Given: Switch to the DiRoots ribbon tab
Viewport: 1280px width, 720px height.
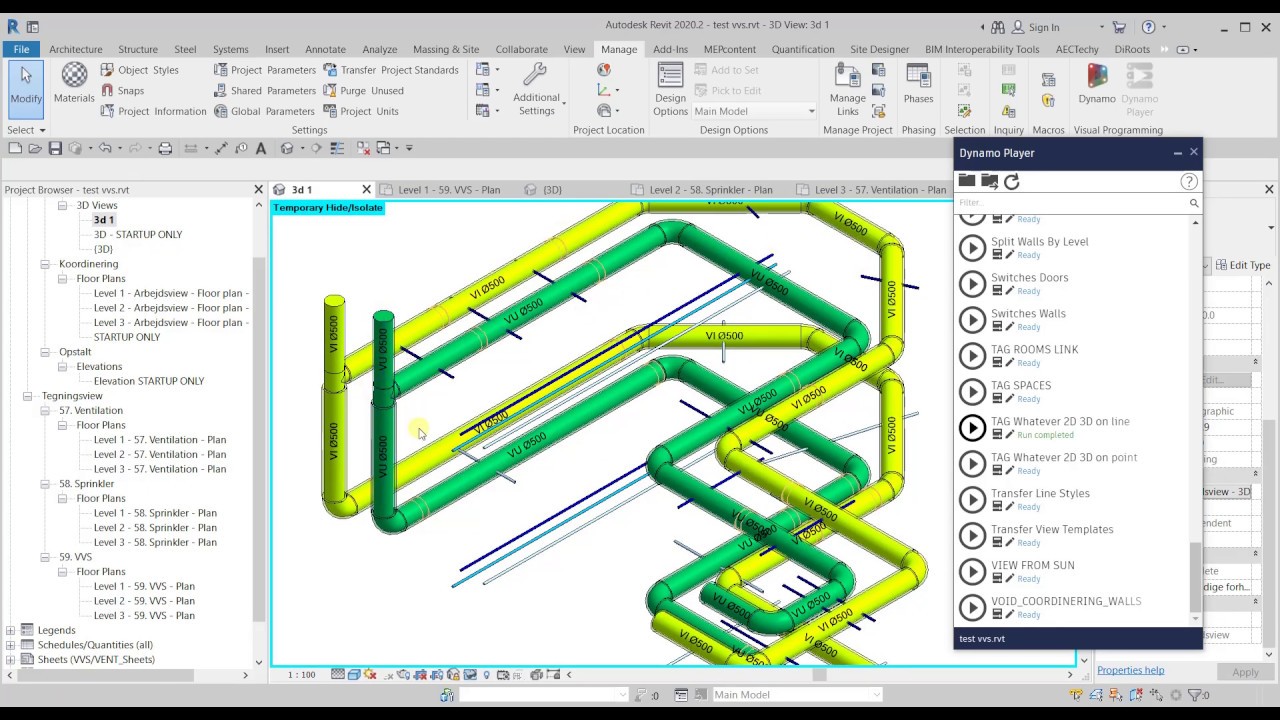Looking at the screenshot, I should (x=1132, y=49).
